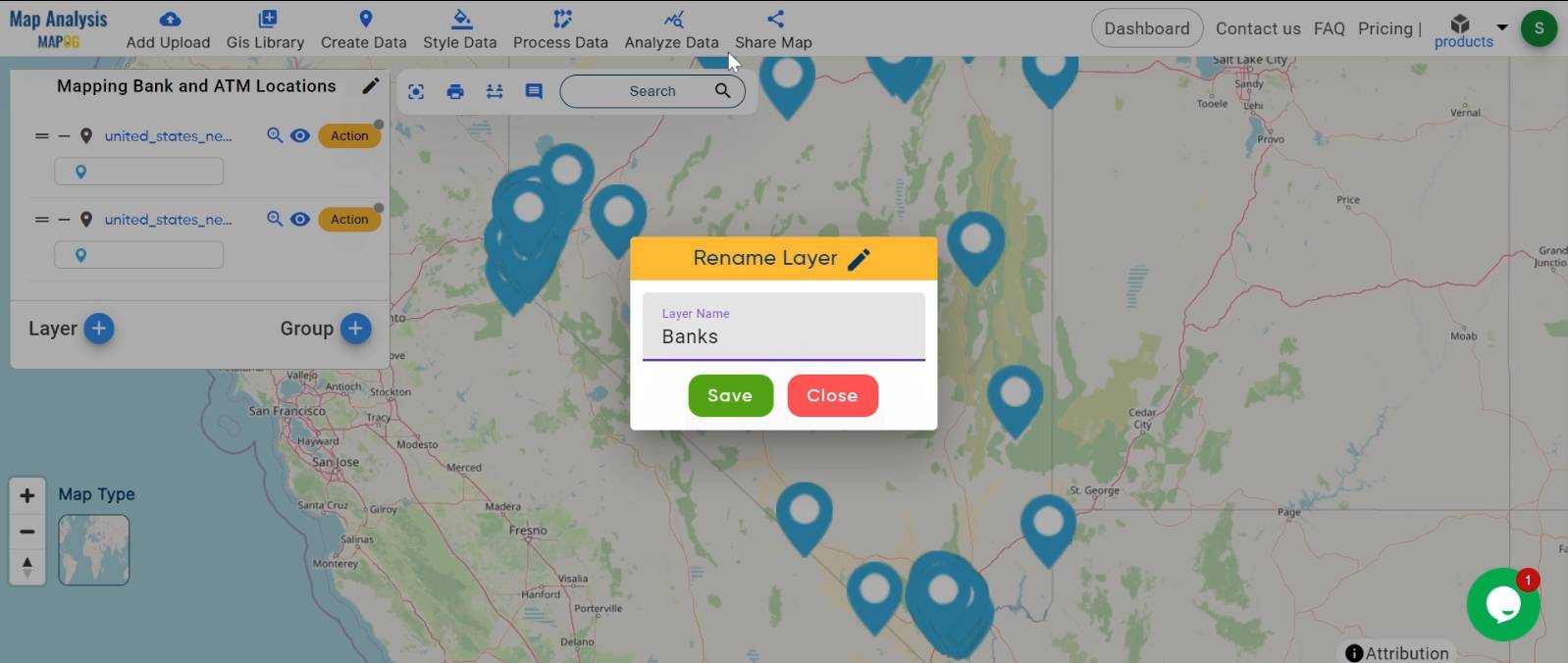Grab the first layer's reorder handle
This screenshot has height=663, width=1568.
point(42,136)
